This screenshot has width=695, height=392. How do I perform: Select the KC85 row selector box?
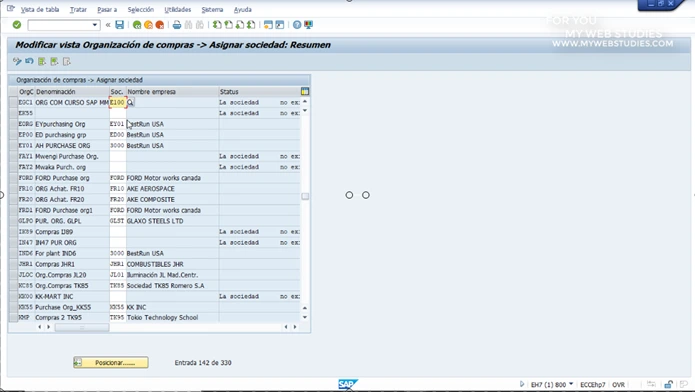[x=13, y=286]
